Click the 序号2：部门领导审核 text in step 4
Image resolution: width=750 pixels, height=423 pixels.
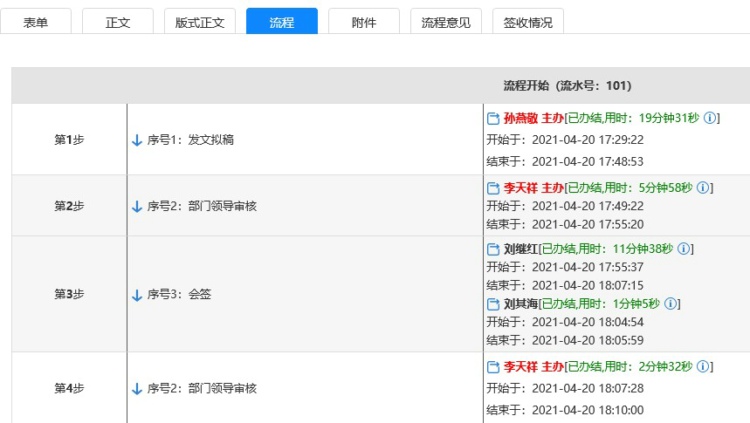202,388
